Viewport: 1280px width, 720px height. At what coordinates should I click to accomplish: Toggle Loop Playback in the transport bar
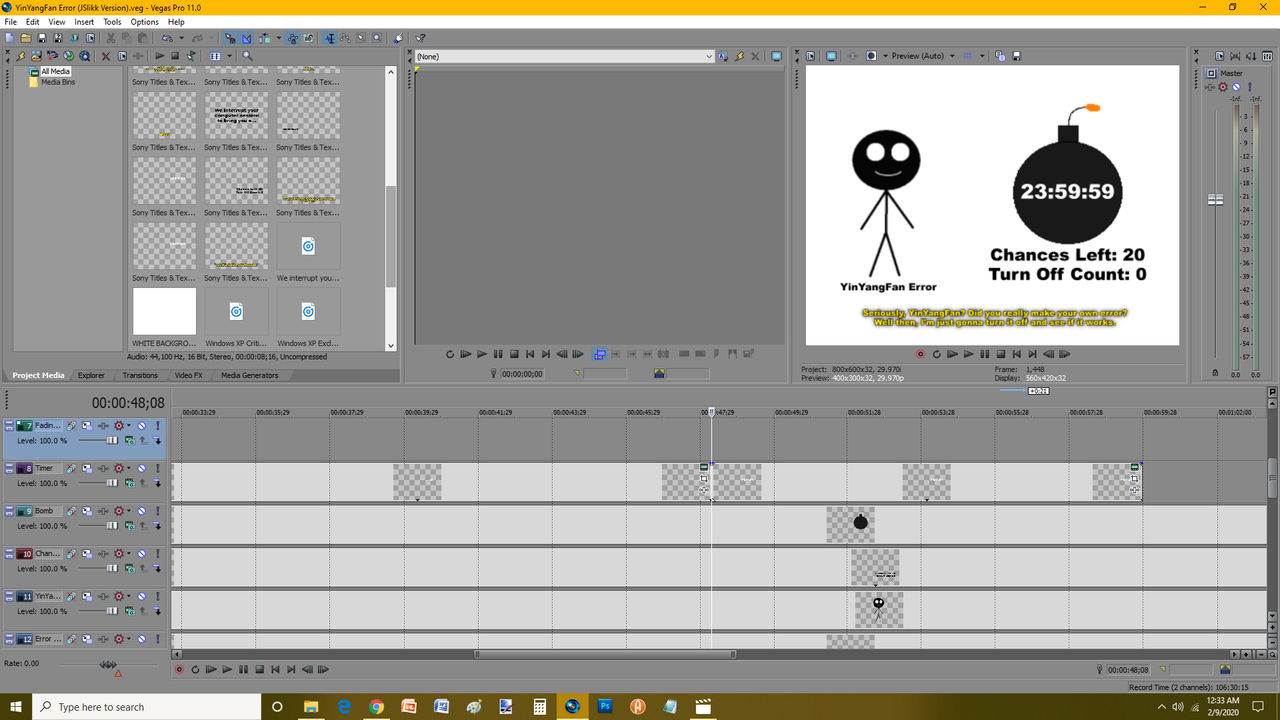click(195, 669)
